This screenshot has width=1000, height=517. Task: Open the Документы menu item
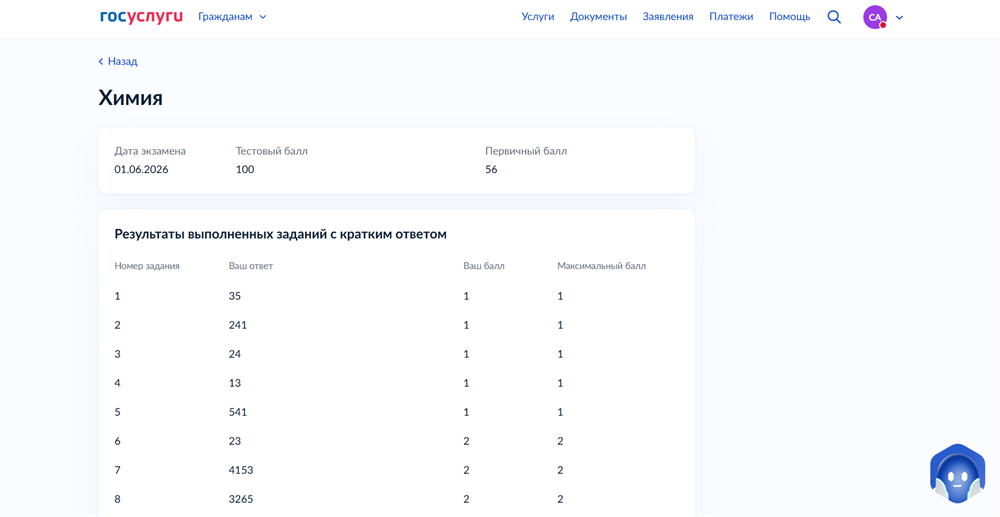[x=598, y=17]
